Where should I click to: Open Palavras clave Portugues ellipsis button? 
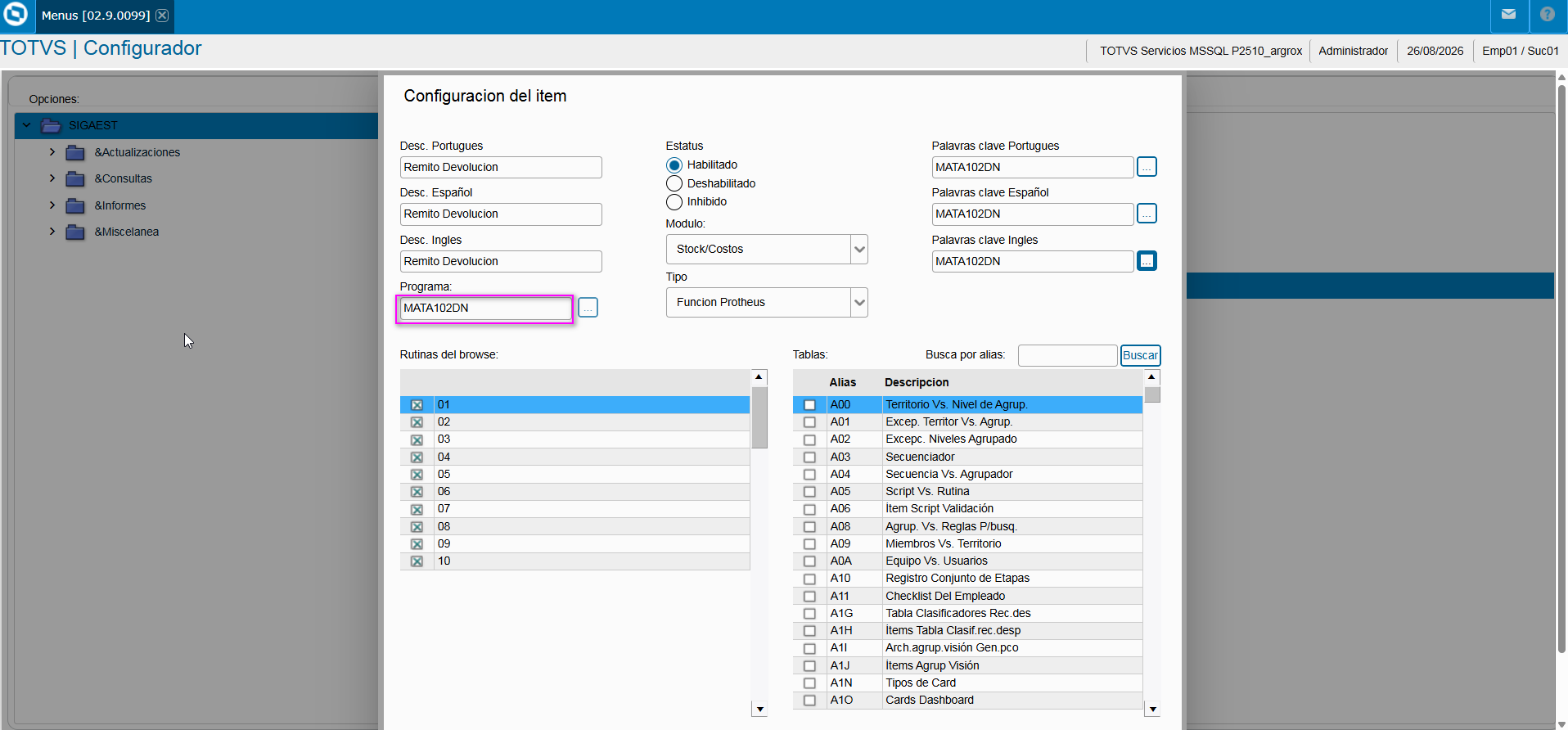1147,167
